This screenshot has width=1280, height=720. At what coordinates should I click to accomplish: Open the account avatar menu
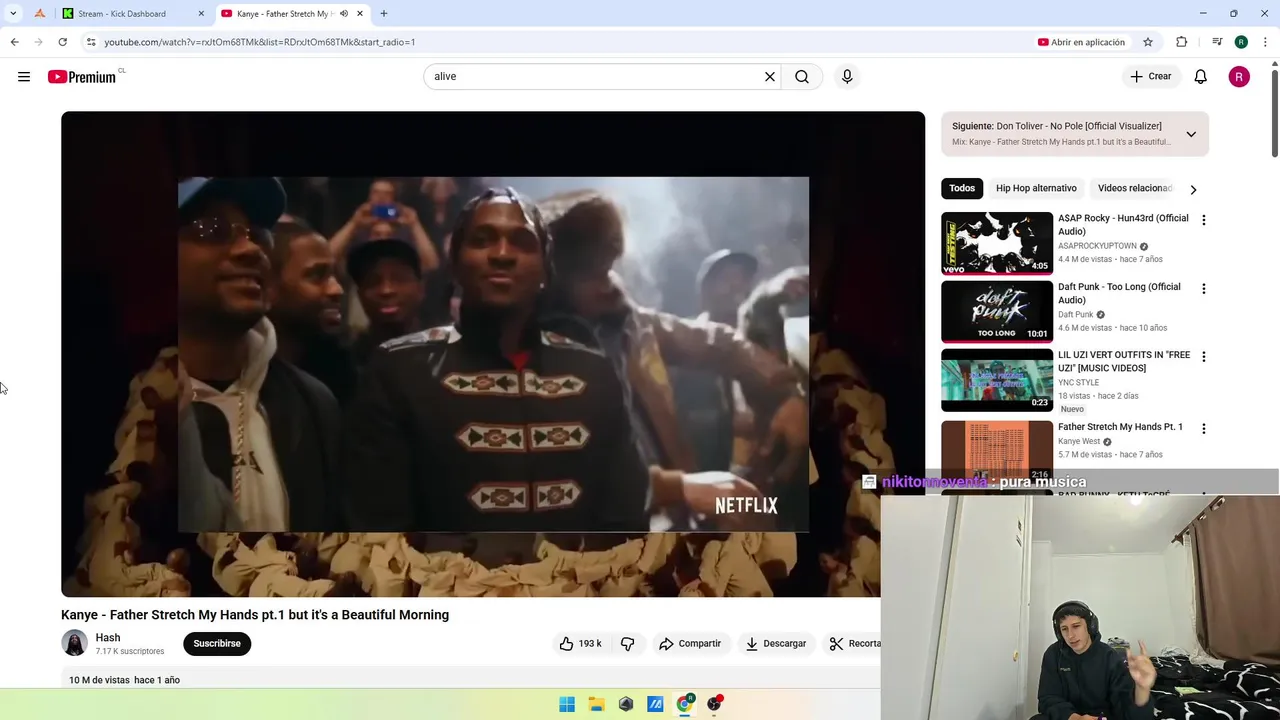point(1239,76)
